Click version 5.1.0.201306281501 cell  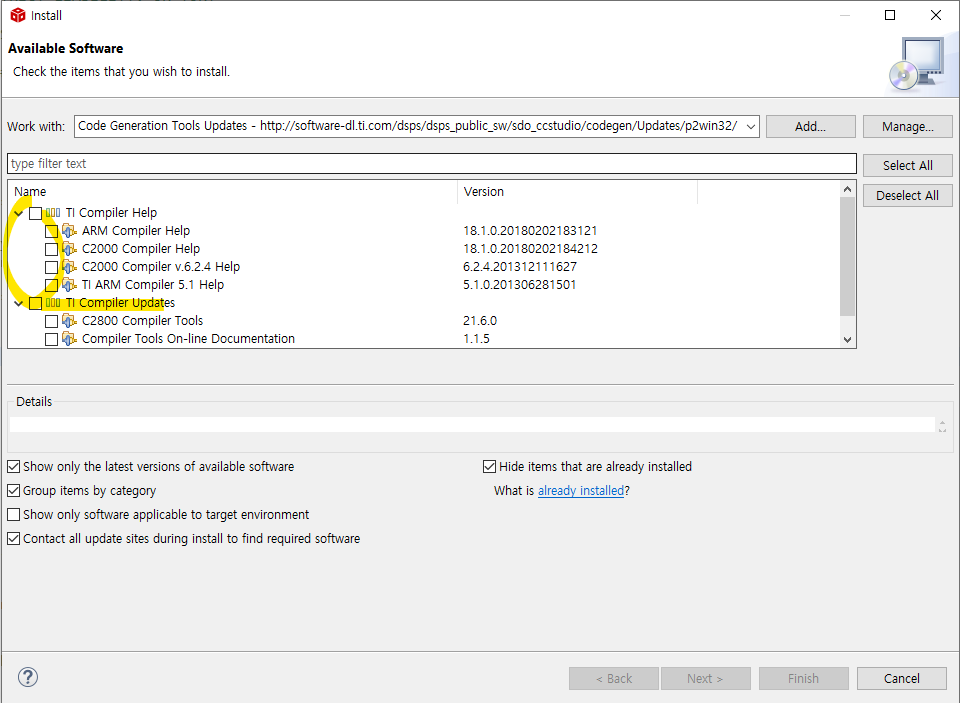519,285
